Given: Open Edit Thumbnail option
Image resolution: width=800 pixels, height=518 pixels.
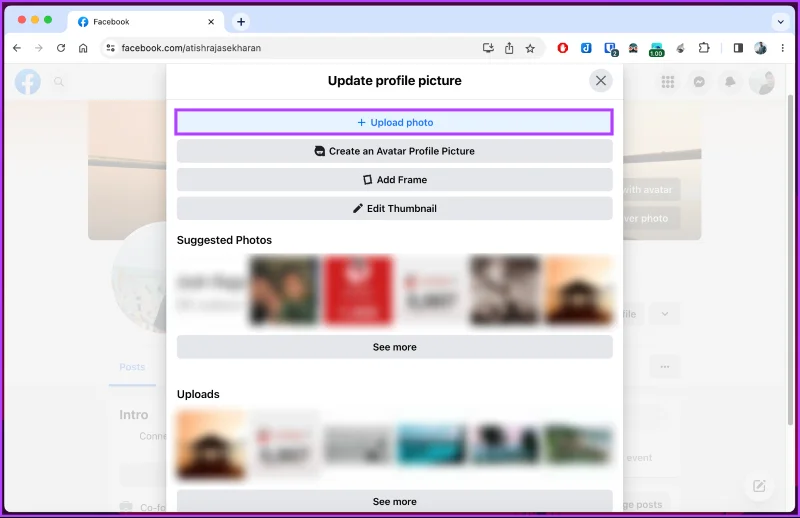Looking at the screenshot, I should pyautogui.click(x=394, y=208).
